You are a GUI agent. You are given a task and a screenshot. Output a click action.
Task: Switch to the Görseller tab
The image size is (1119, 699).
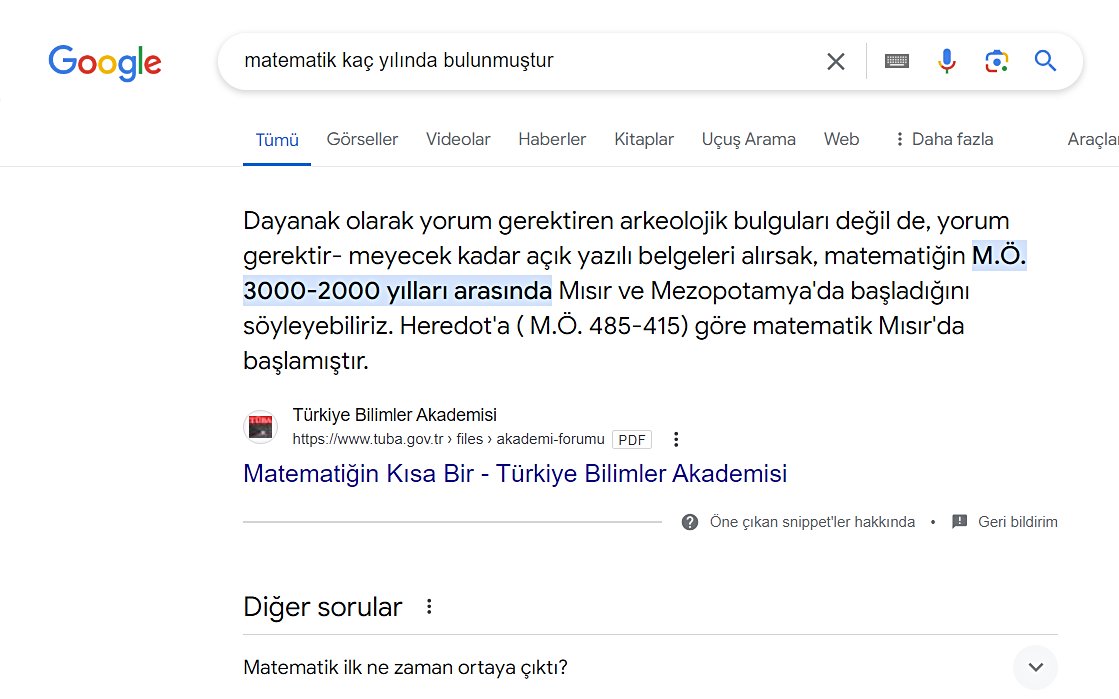tap(362, 139)
